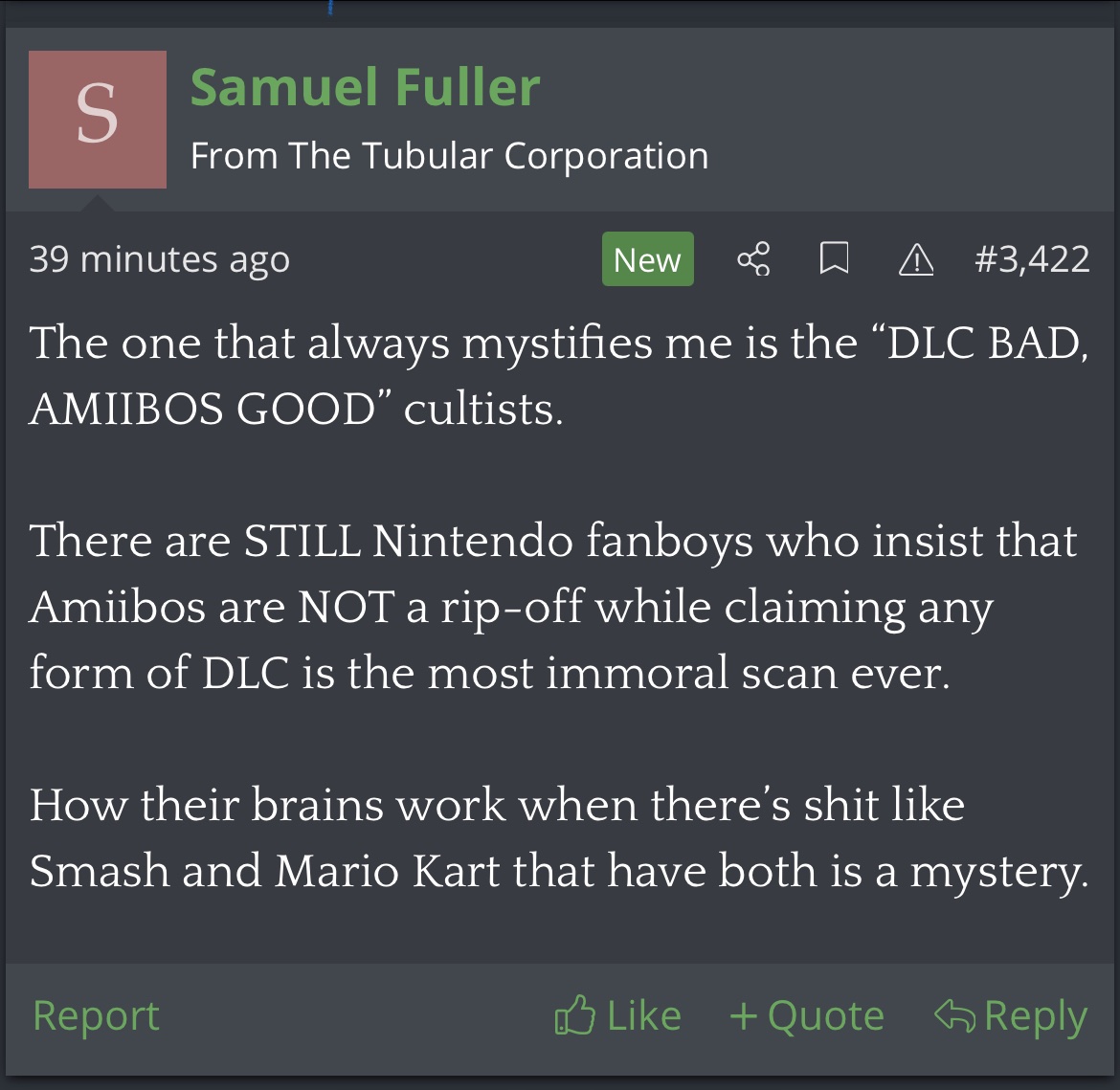The image size is (1120, 1090).
Task: Share this post via the share icon
Action: (x=753, y=259)
